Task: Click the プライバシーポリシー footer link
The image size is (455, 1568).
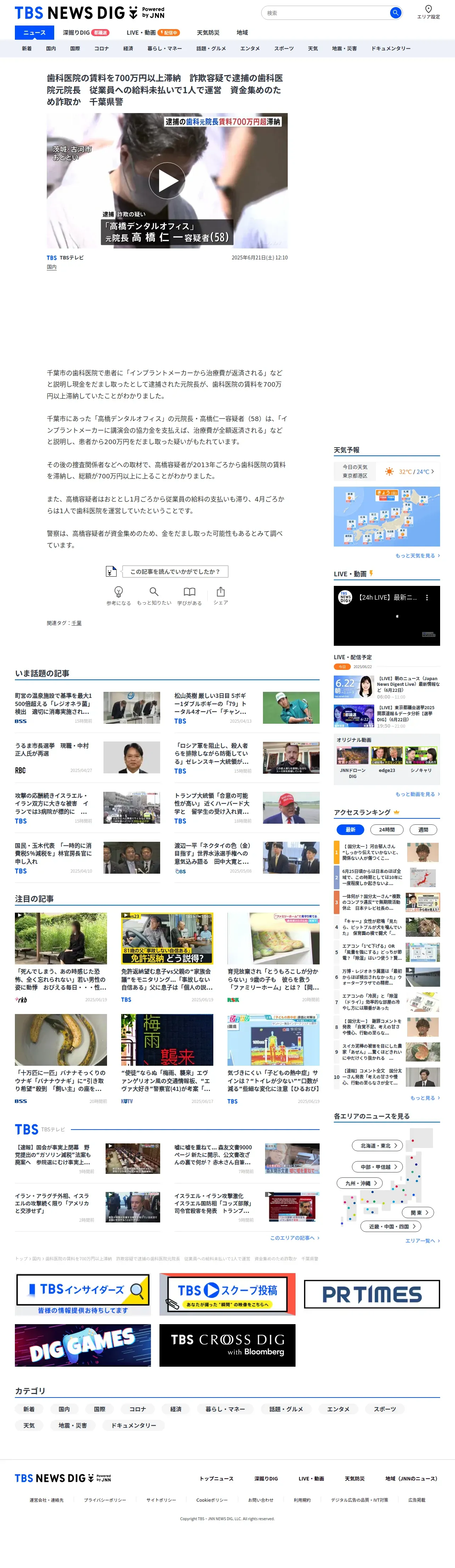Action: coord(105,1500)
